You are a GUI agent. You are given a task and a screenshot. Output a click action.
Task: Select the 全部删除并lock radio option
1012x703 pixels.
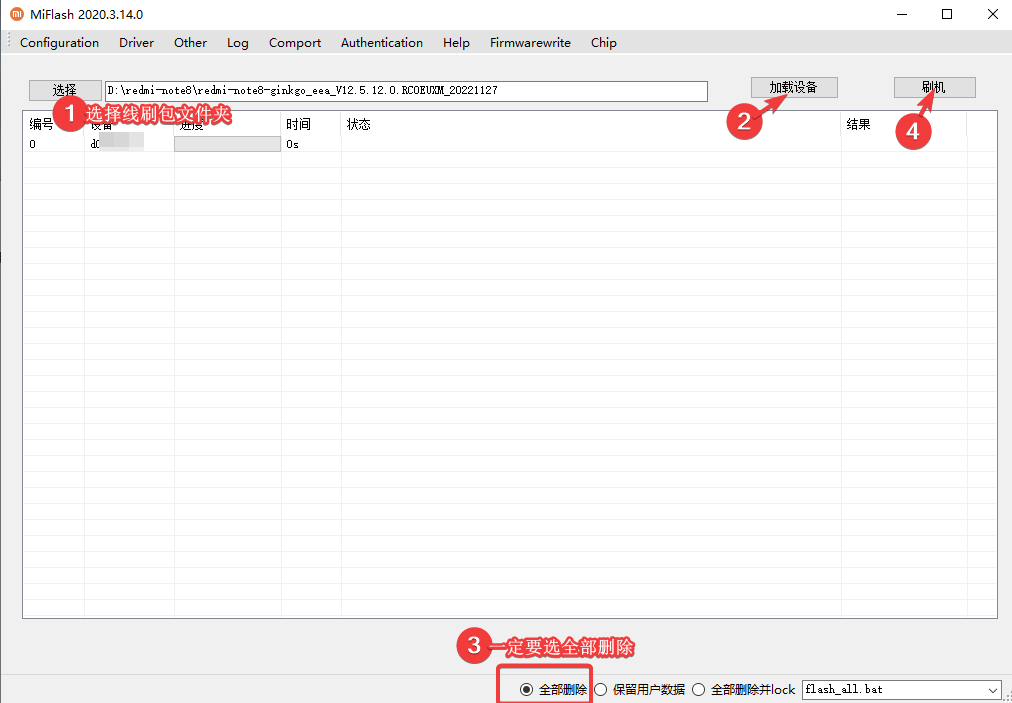coord(699,689)
